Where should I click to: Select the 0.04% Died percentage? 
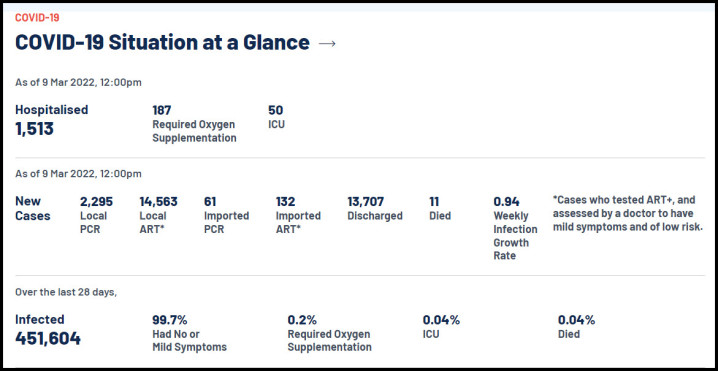coord(576,326)
